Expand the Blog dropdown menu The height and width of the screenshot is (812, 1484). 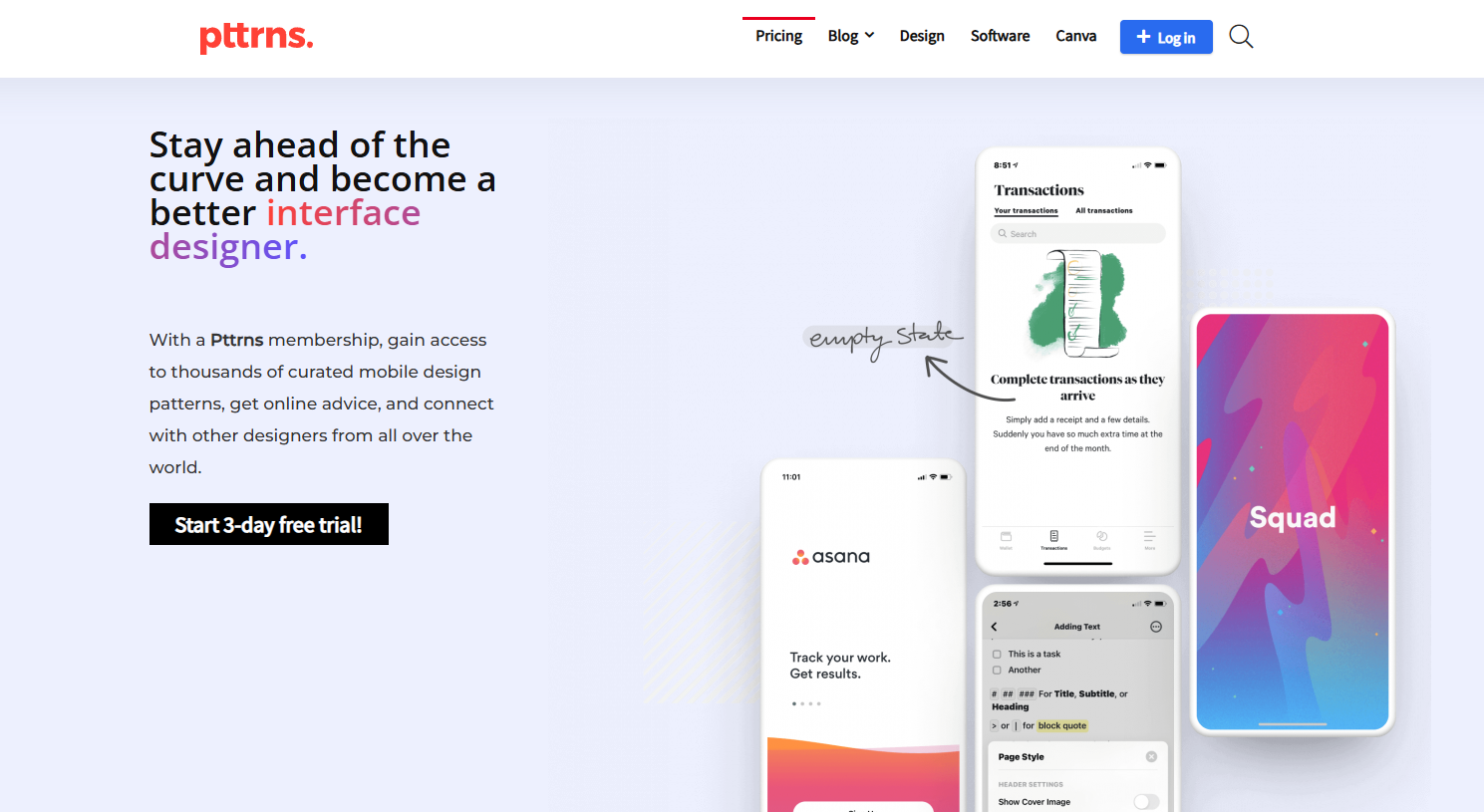[x=850, y=36]
